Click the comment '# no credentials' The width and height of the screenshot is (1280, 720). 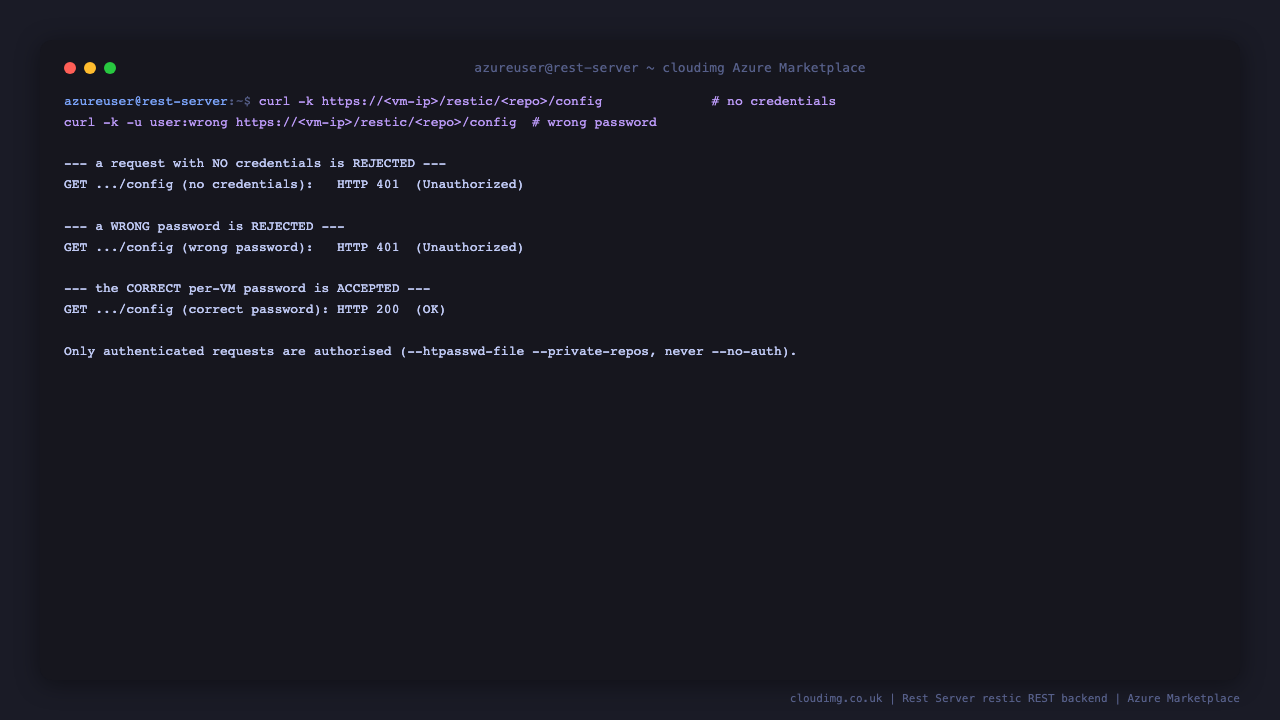pyautogui.click(x=773, y=101)
